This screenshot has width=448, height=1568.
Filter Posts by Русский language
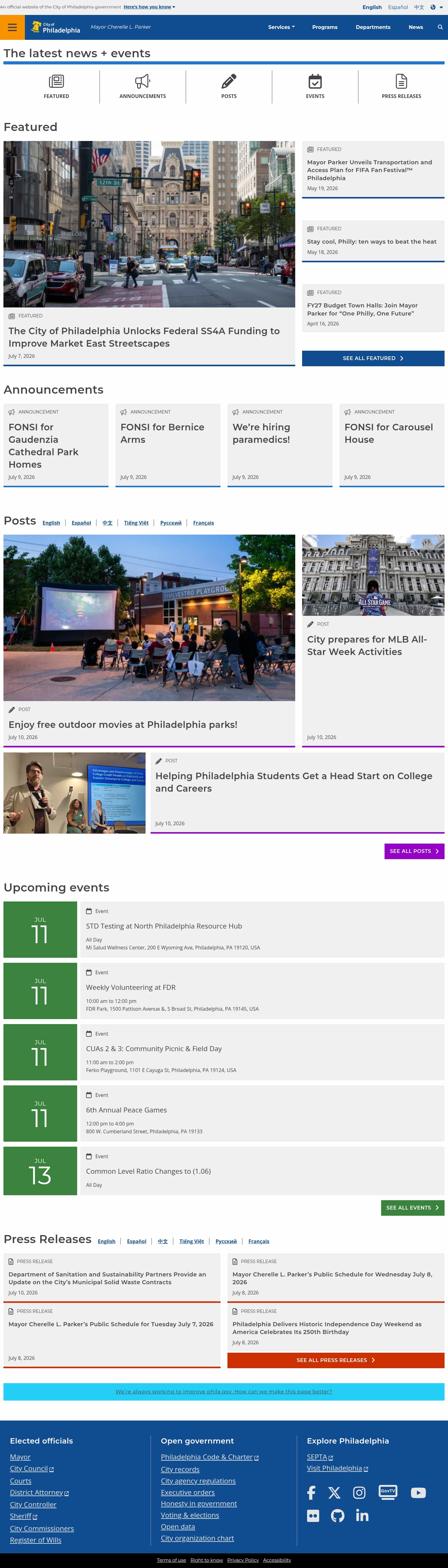tap(171, 523)
